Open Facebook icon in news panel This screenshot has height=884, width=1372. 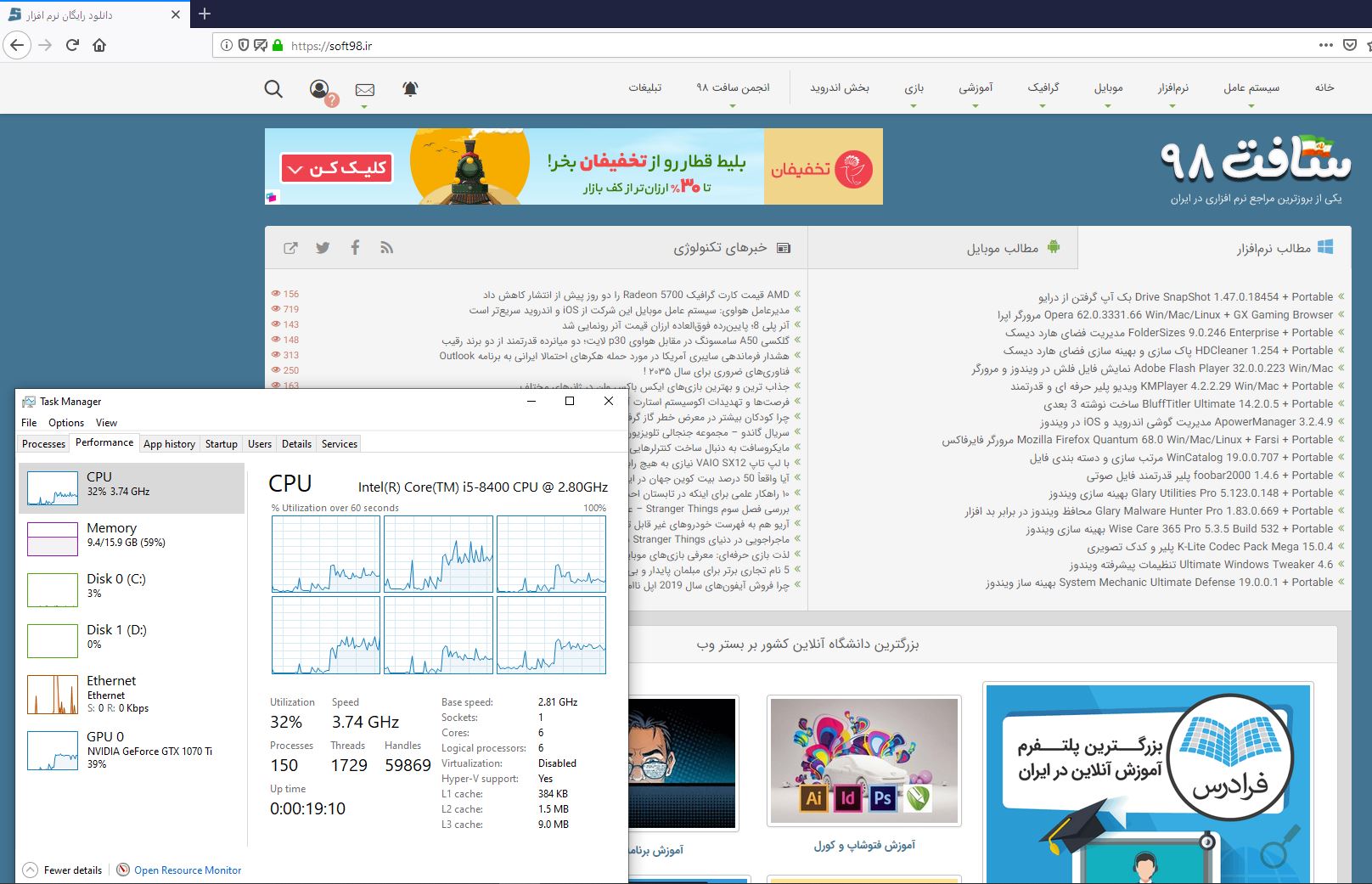point(355,247)
